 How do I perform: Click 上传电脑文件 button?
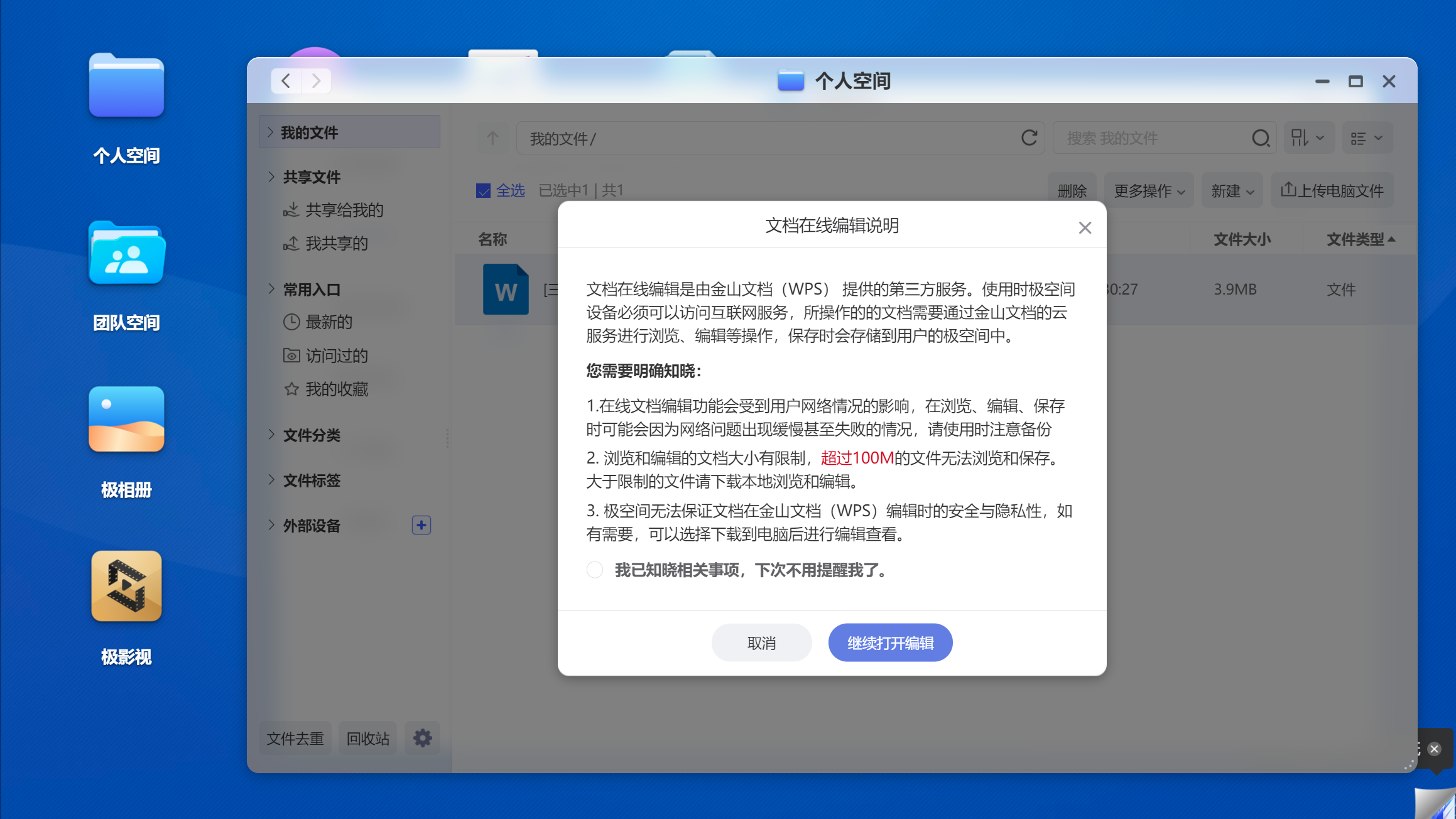tap(1332, 190)
